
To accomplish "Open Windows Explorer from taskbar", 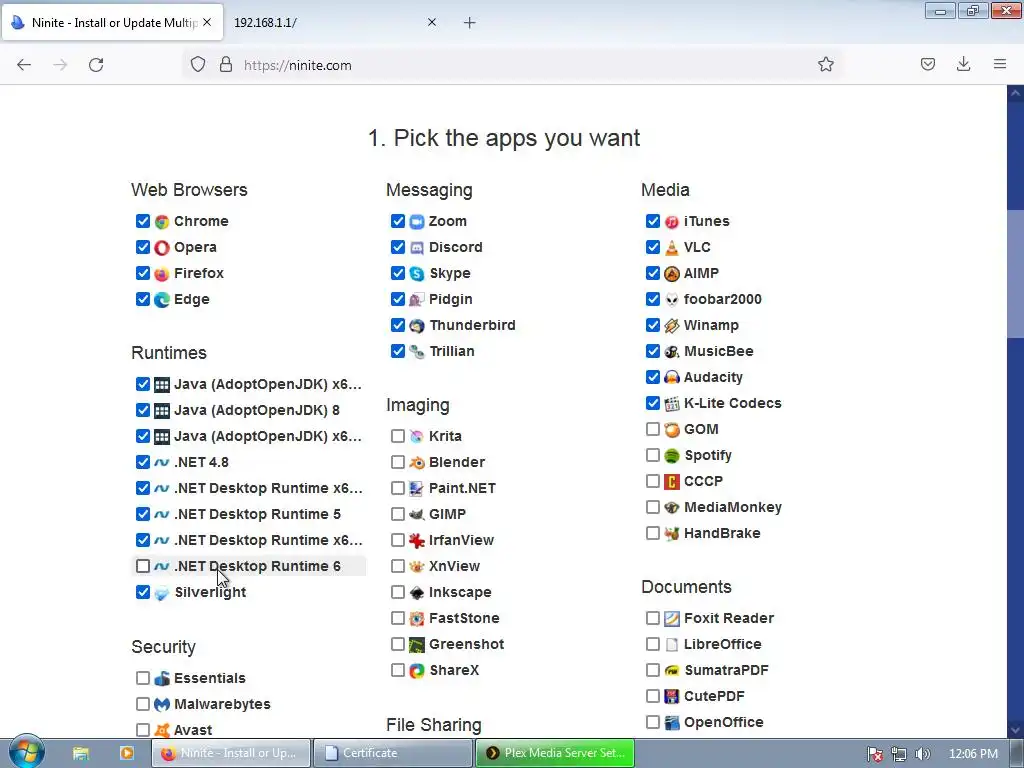I will pyautogui.click(x=81, y=753).
